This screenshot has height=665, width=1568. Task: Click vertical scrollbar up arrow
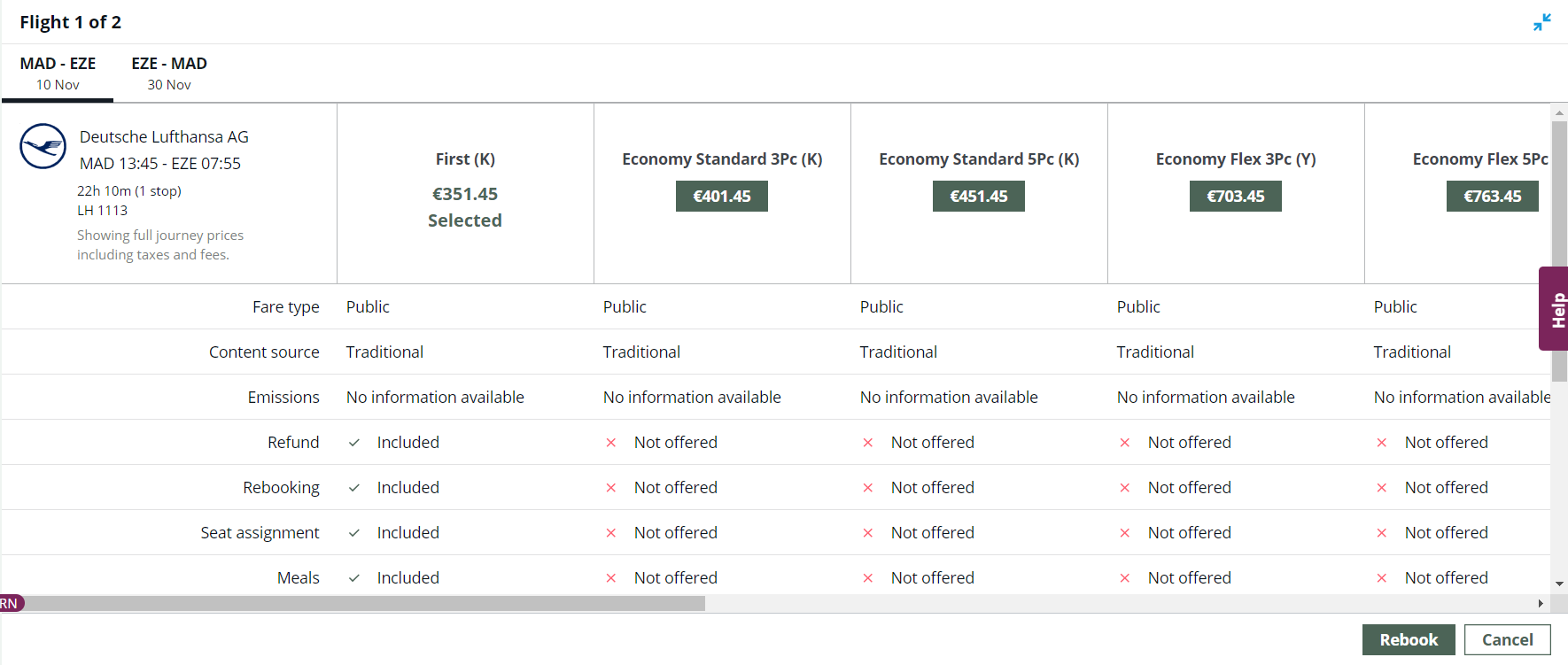point(1559,113)
